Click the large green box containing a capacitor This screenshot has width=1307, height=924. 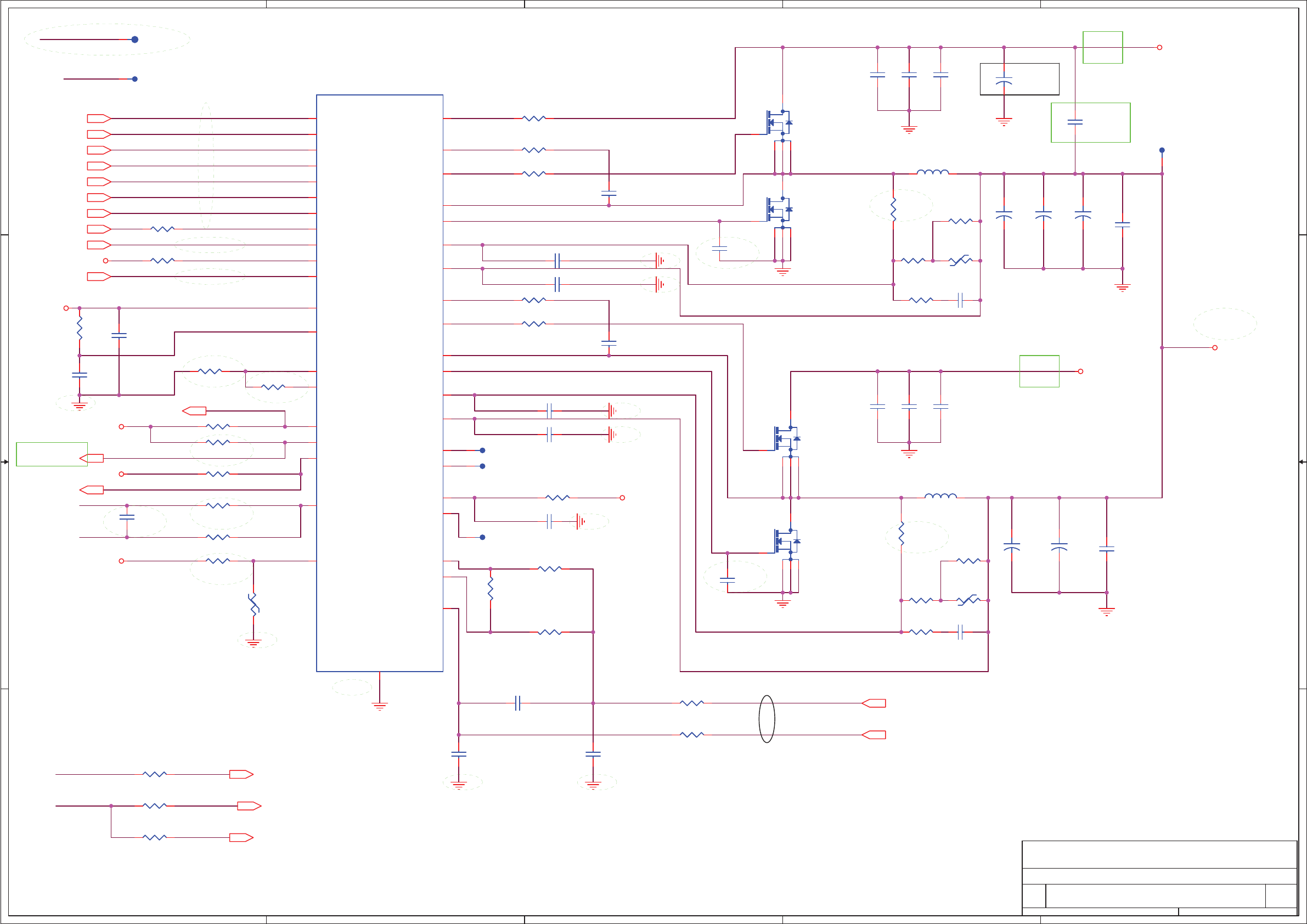pyautogui.click(x=1090, y=122)
